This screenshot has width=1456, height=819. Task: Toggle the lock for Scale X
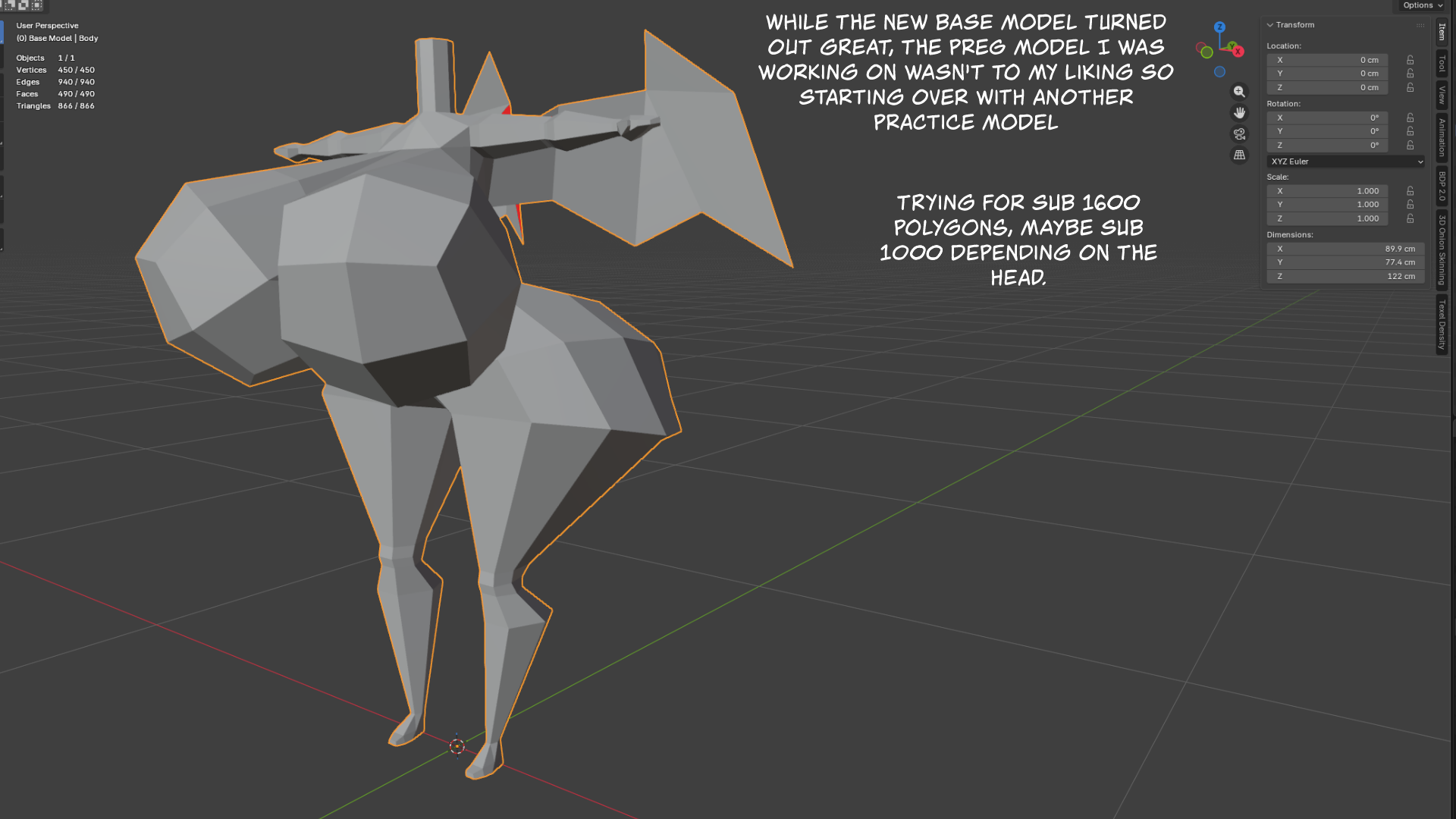tap(1410, 191)
